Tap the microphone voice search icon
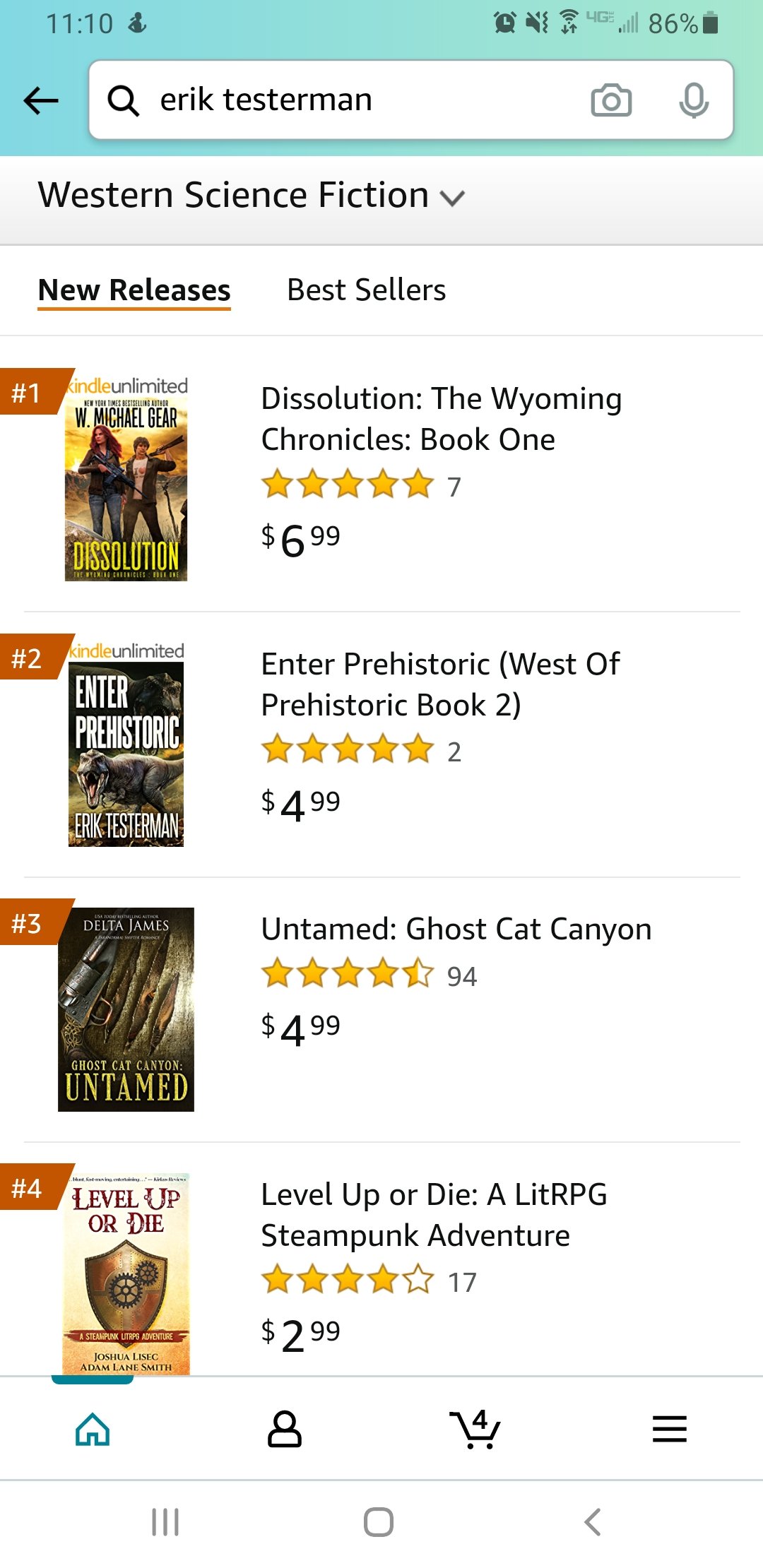Viewport: 763px width, 1568px height. click(693, 100)
